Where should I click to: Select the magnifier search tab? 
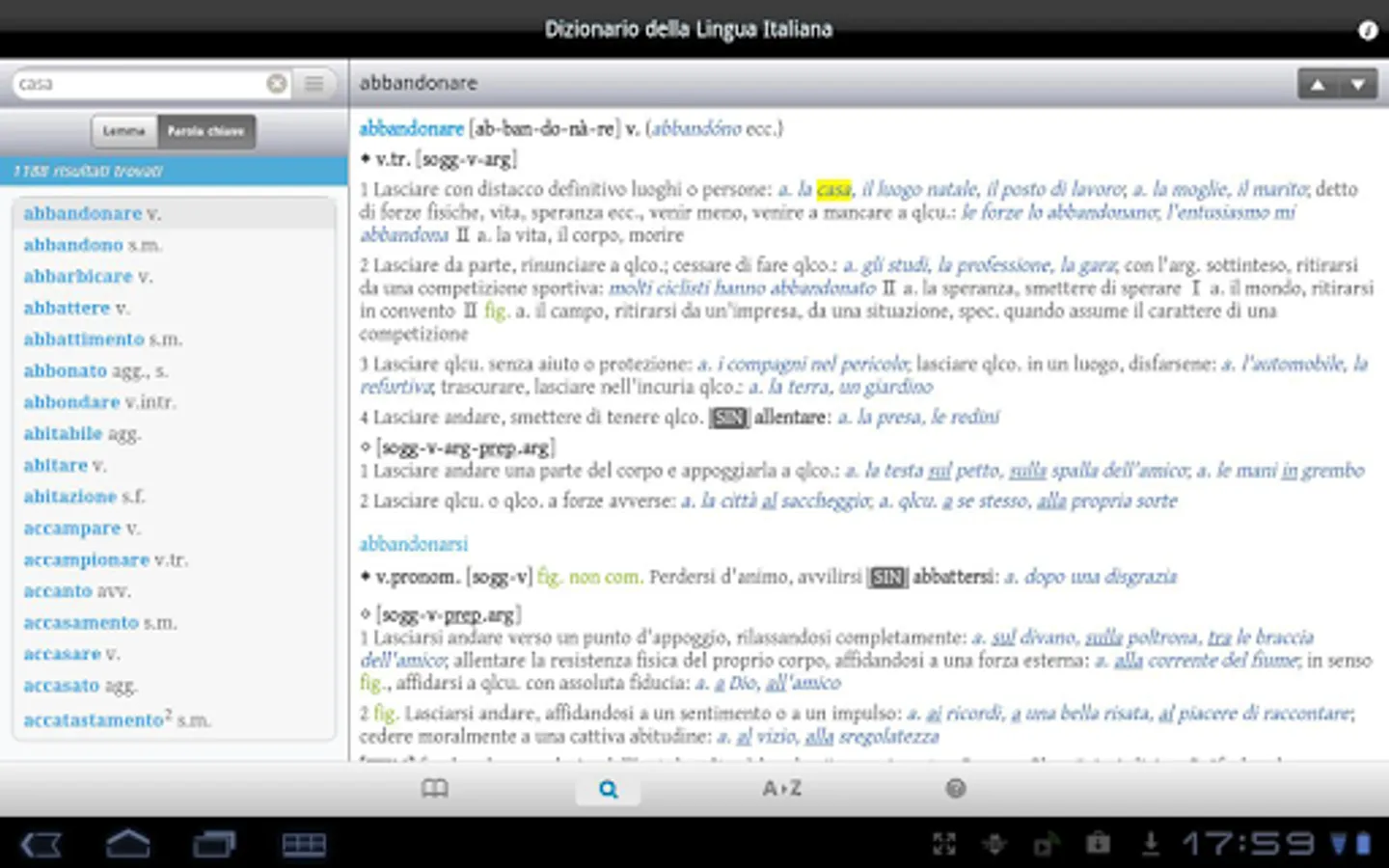click(x=608, y=789)
